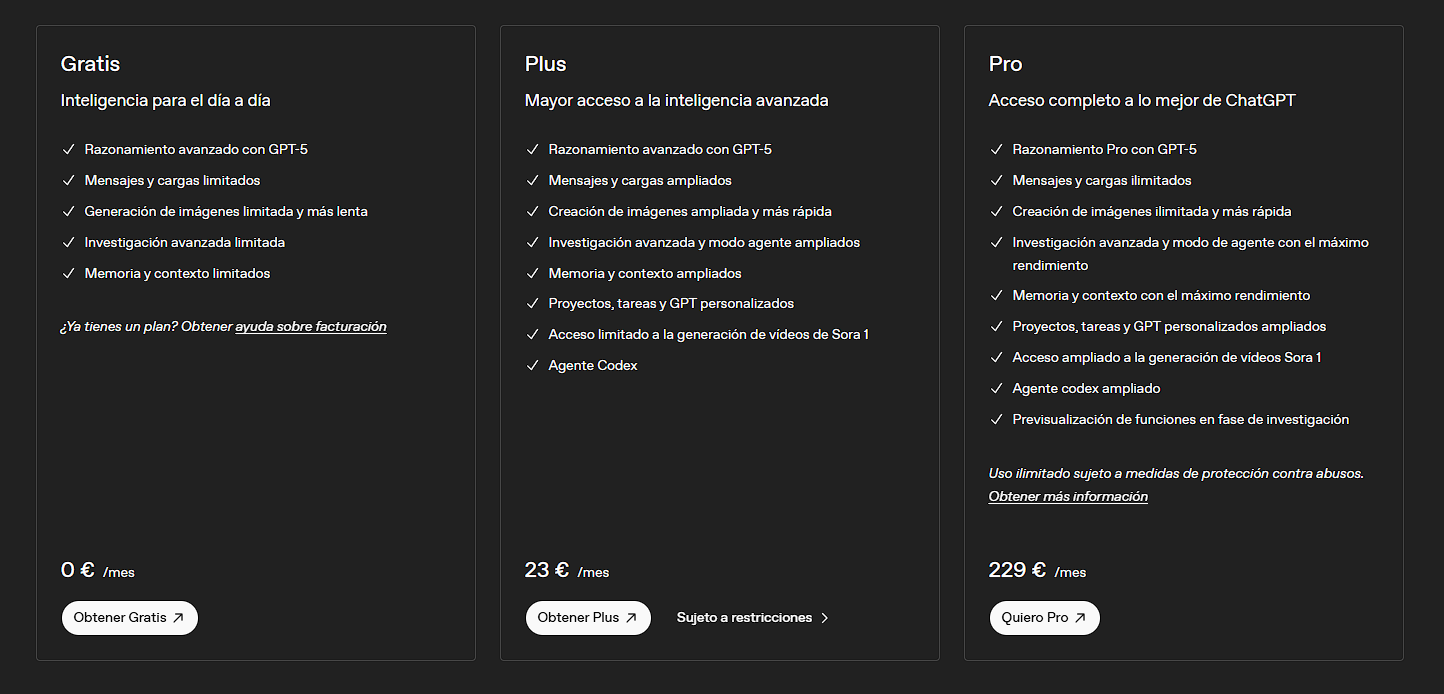The image size is (1444, 694).
Task: Click the chevron next to "Sujeto a restricciones"
Action: coord(824,617)
